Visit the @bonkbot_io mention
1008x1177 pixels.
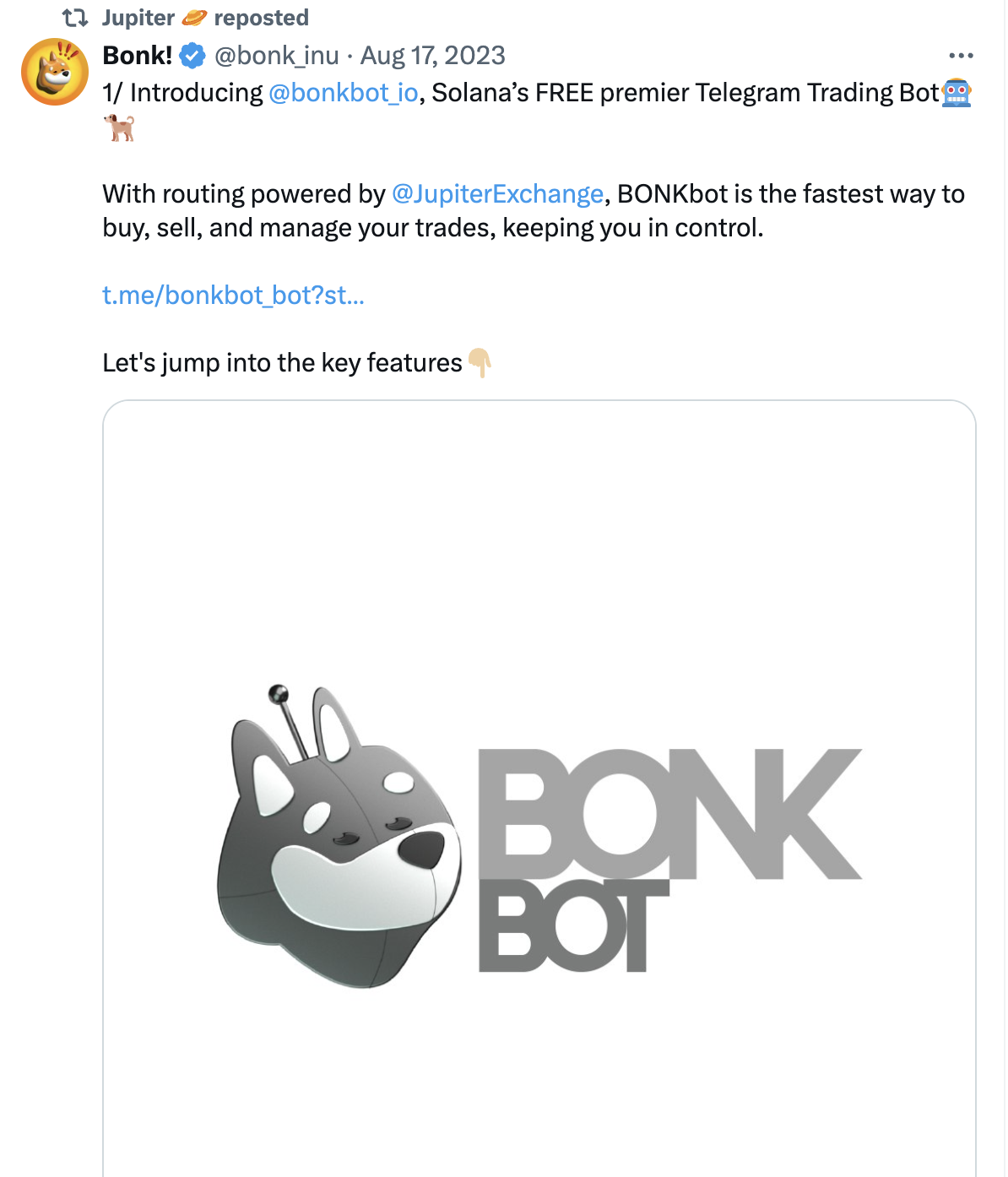[x=343, y=93]
